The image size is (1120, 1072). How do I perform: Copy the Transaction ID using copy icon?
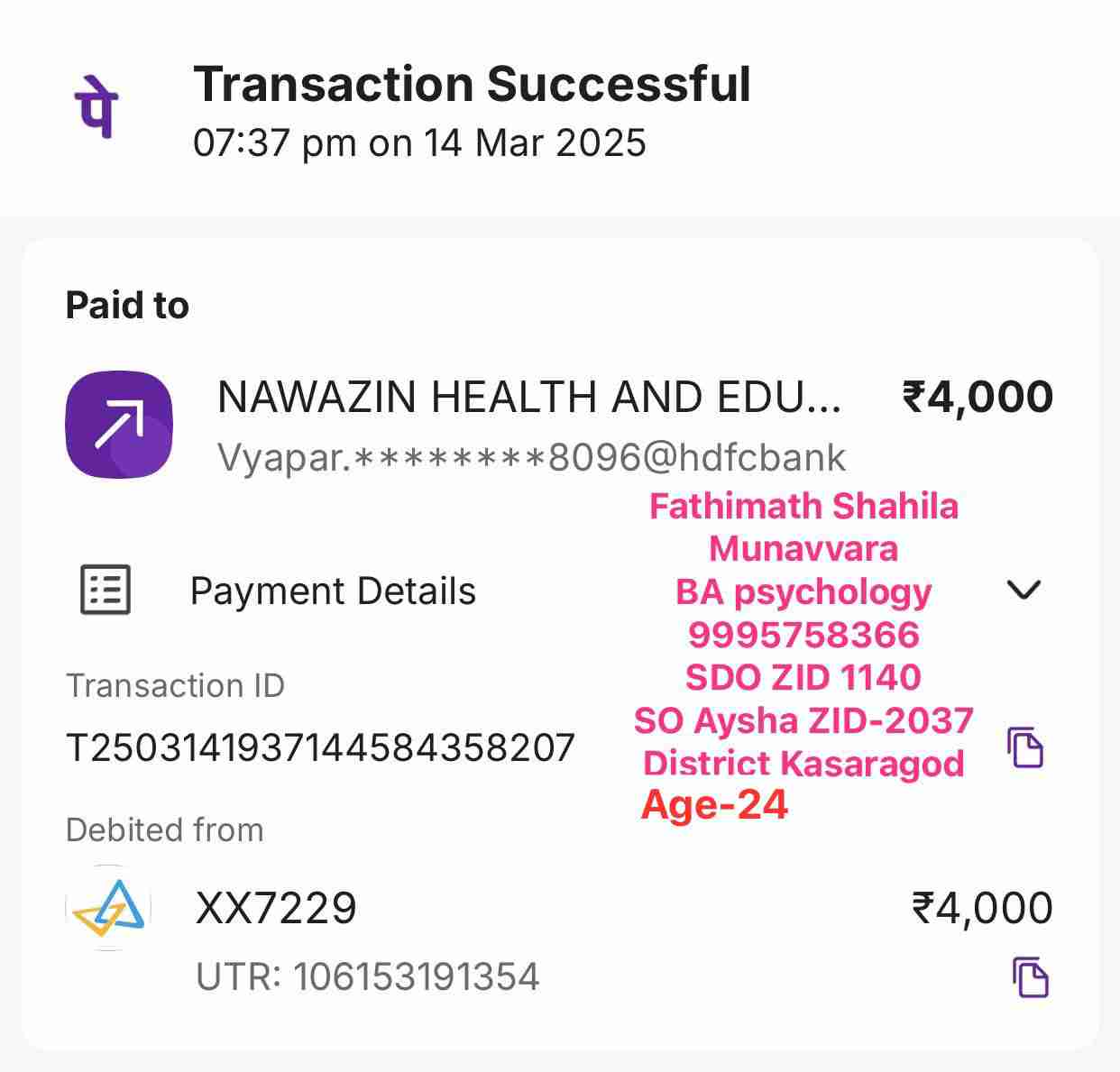pos(1024,747)
